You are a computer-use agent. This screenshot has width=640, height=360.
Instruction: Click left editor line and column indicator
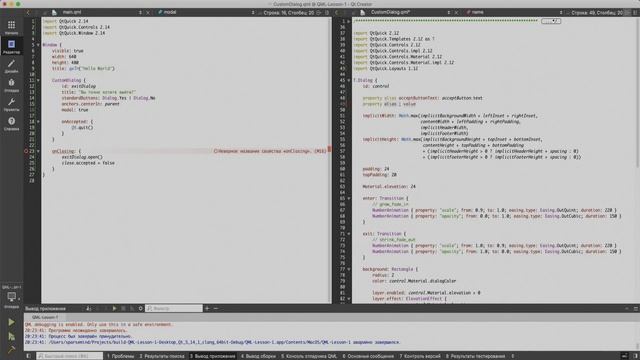[x=289, y=13]
